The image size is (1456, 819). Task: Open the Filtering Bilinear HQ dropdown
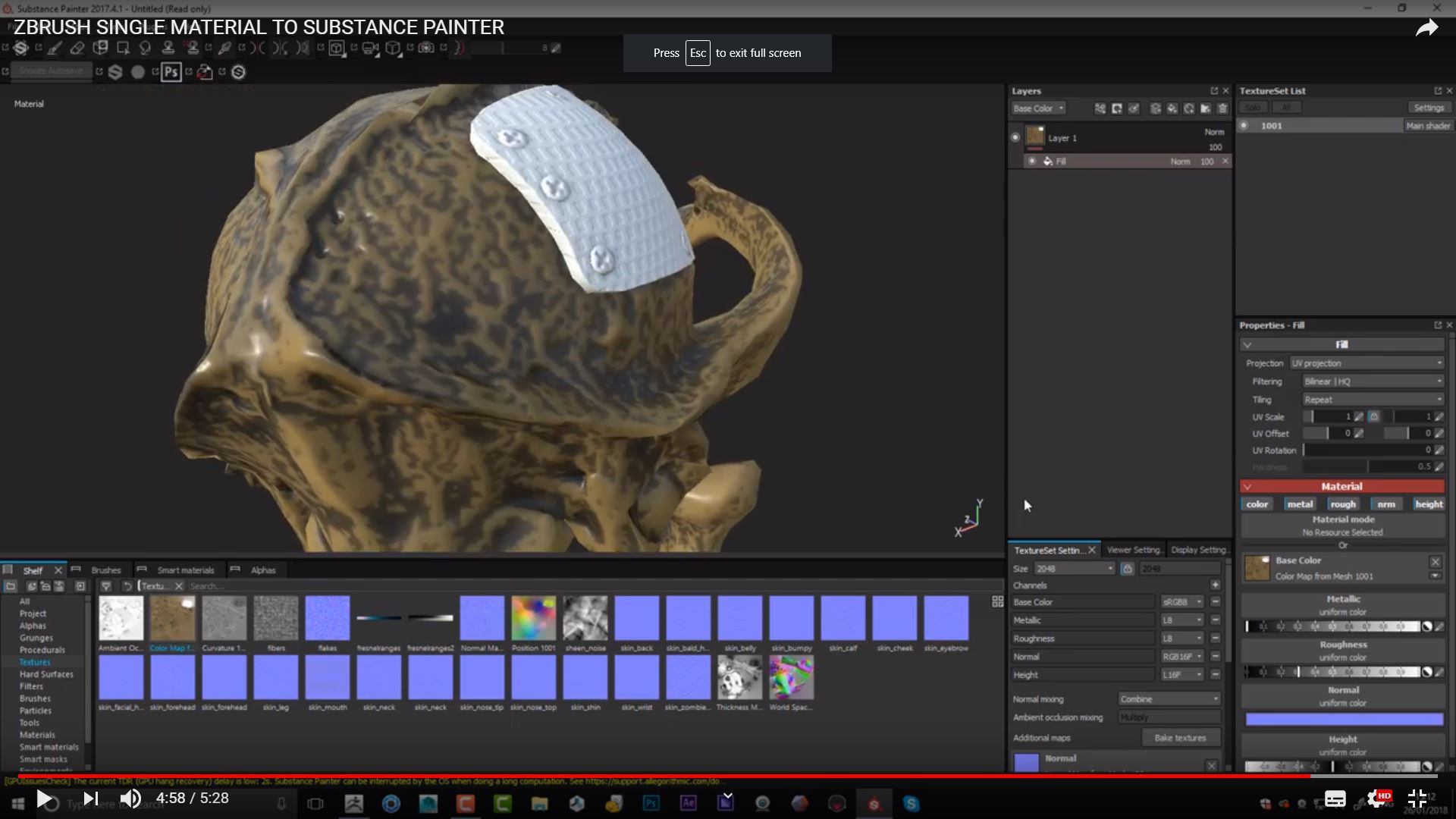click(x=1373, y=381)
